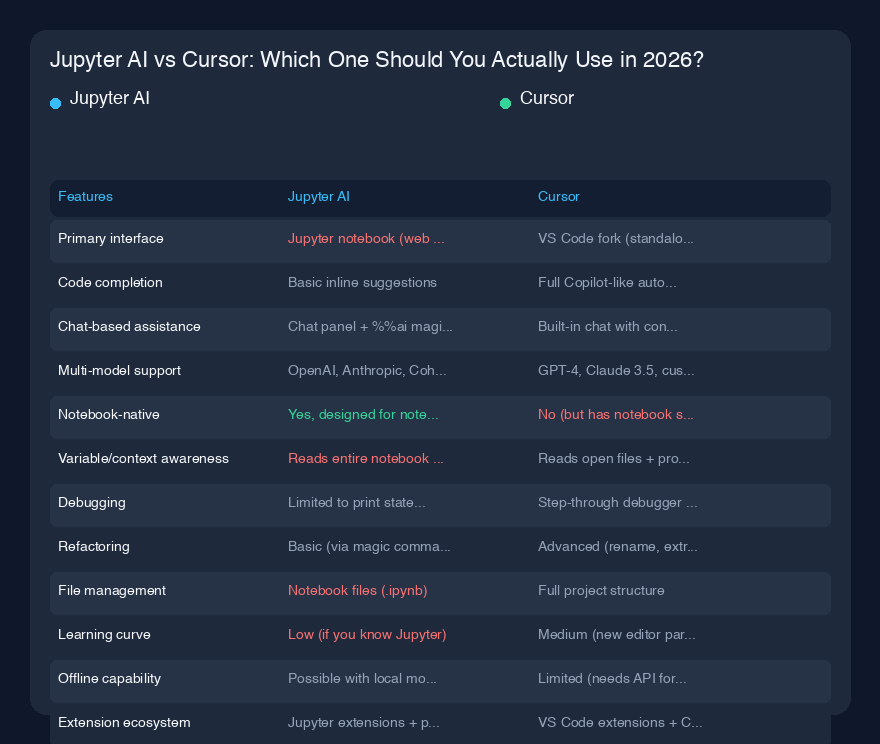880x744 pixels.
Task: Select the Chat-based assistance row label
Action: tap(129, 327)
